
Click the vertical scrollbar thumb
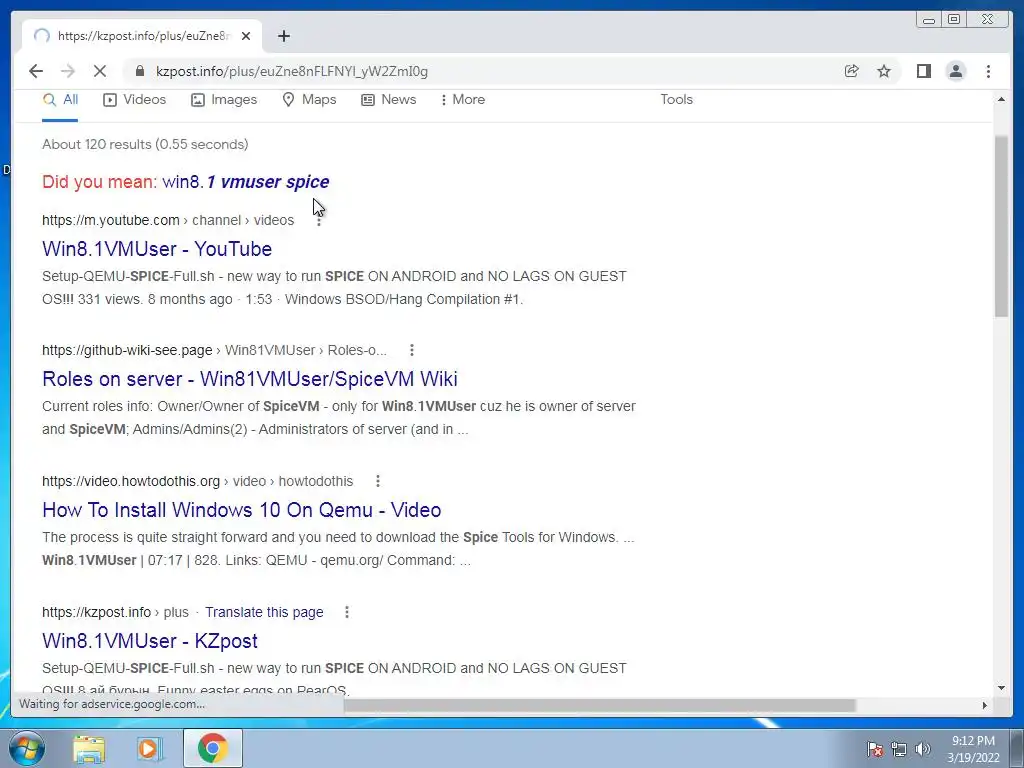[1001, 227]
